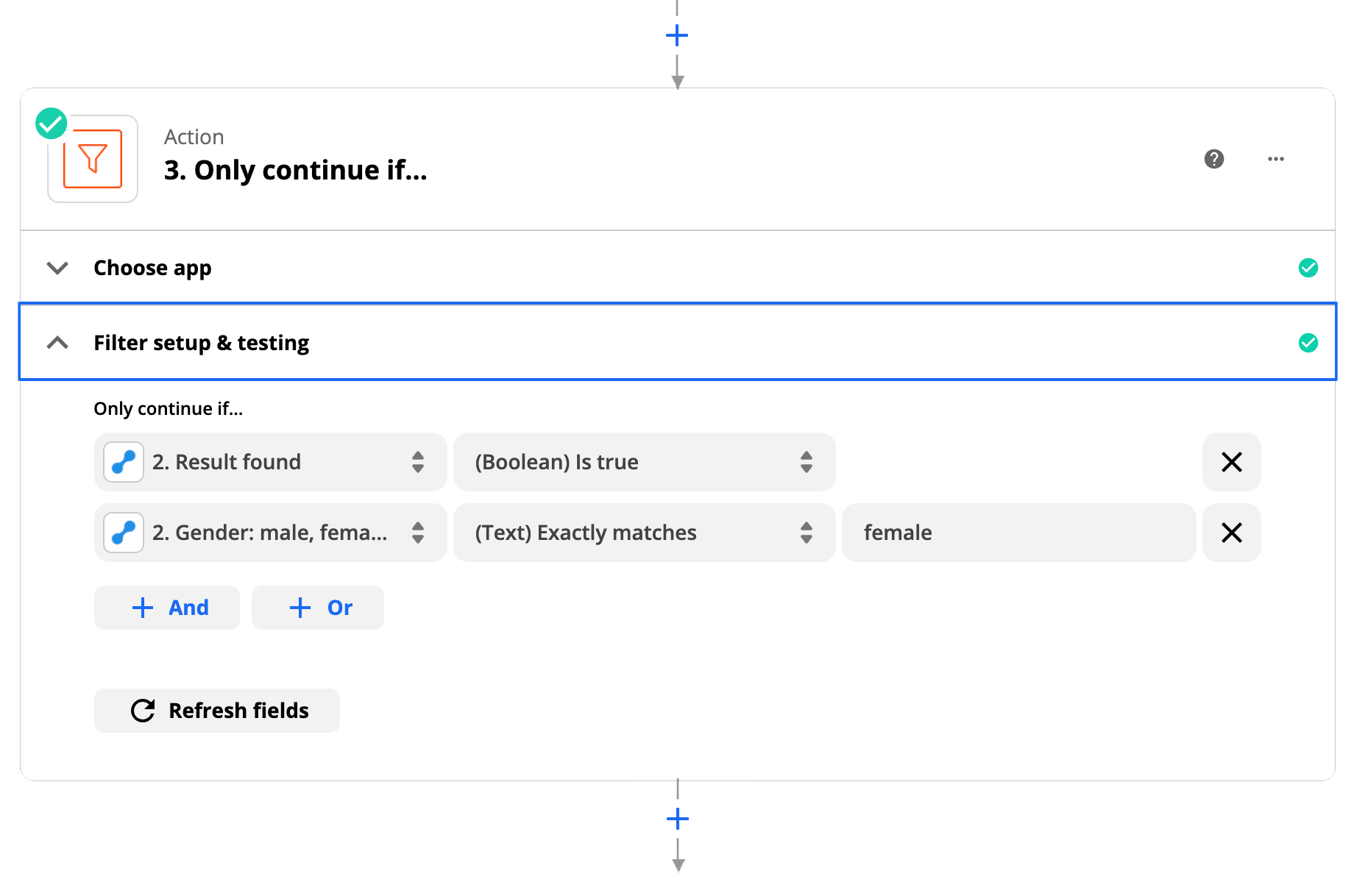The image size is (1357, 896).
Task: Open the '(Boolean) Is true' condition dropdown
Action: point(644,462)
